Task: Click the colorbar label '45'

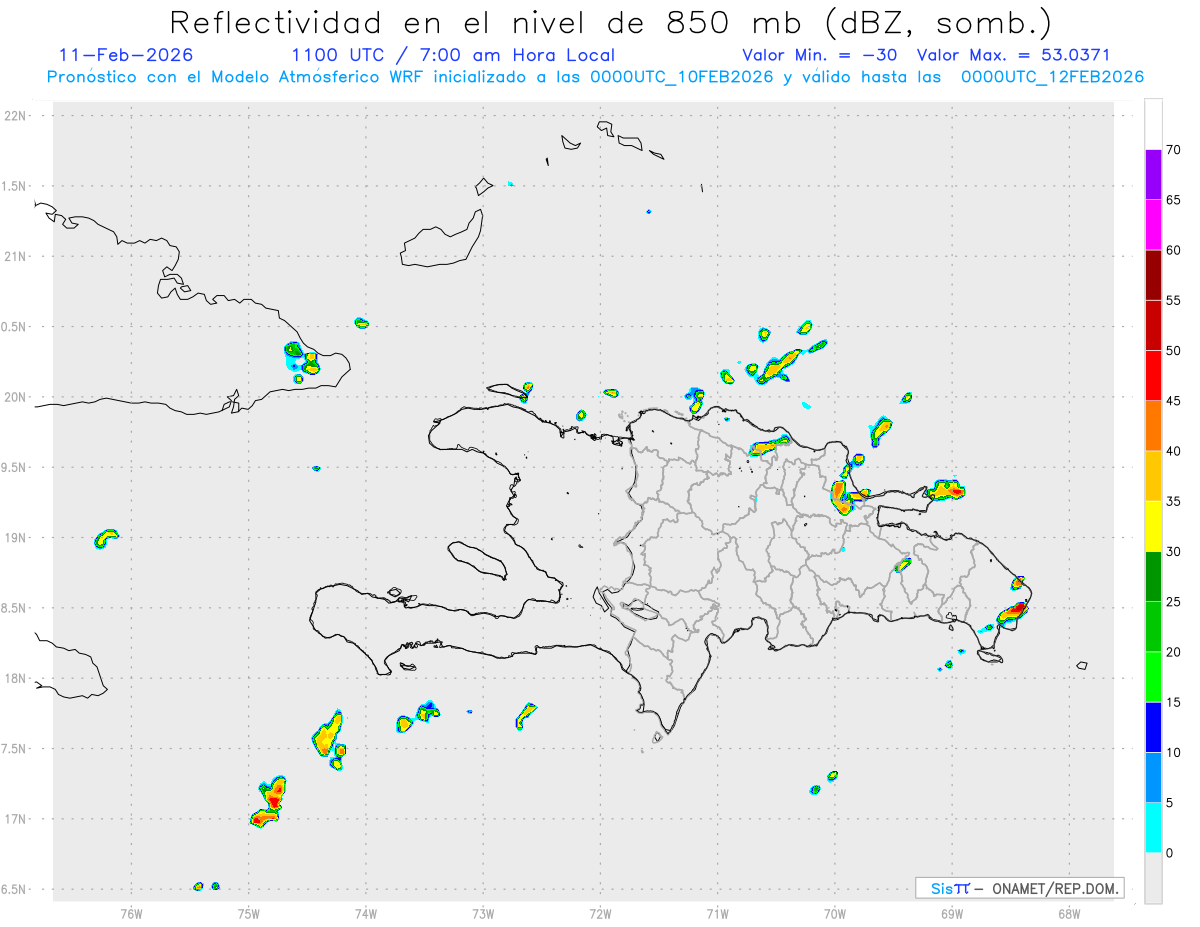Action: (1174, 401)
